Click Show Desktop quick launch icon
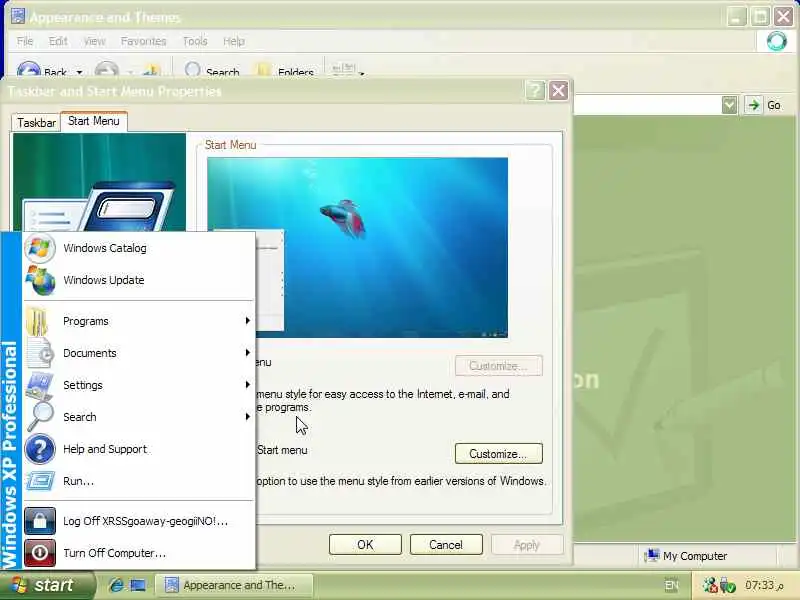The width and height of the screenshot is (800, 600). (138, 585)
